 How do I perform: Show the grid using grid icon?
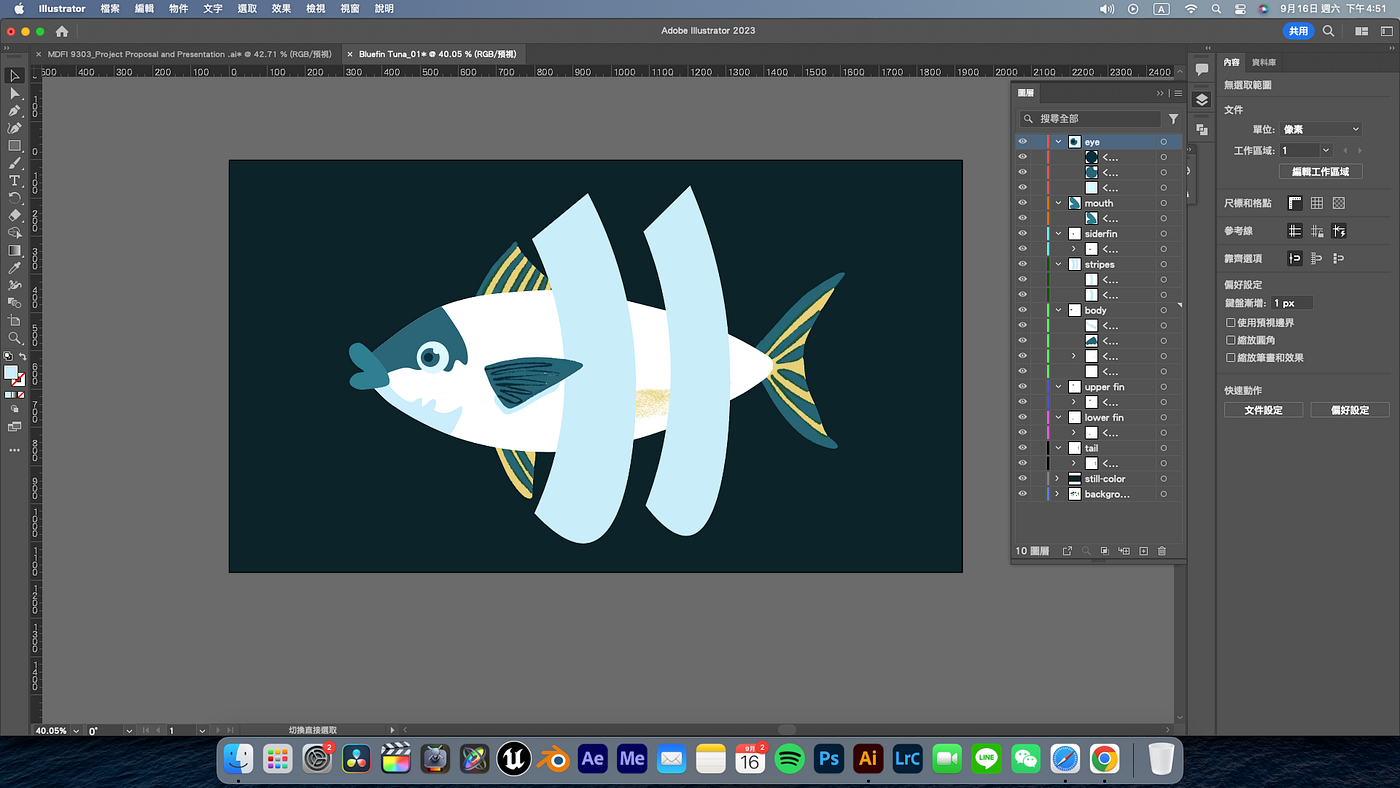pyautogui.click(x=1317, y=203)
